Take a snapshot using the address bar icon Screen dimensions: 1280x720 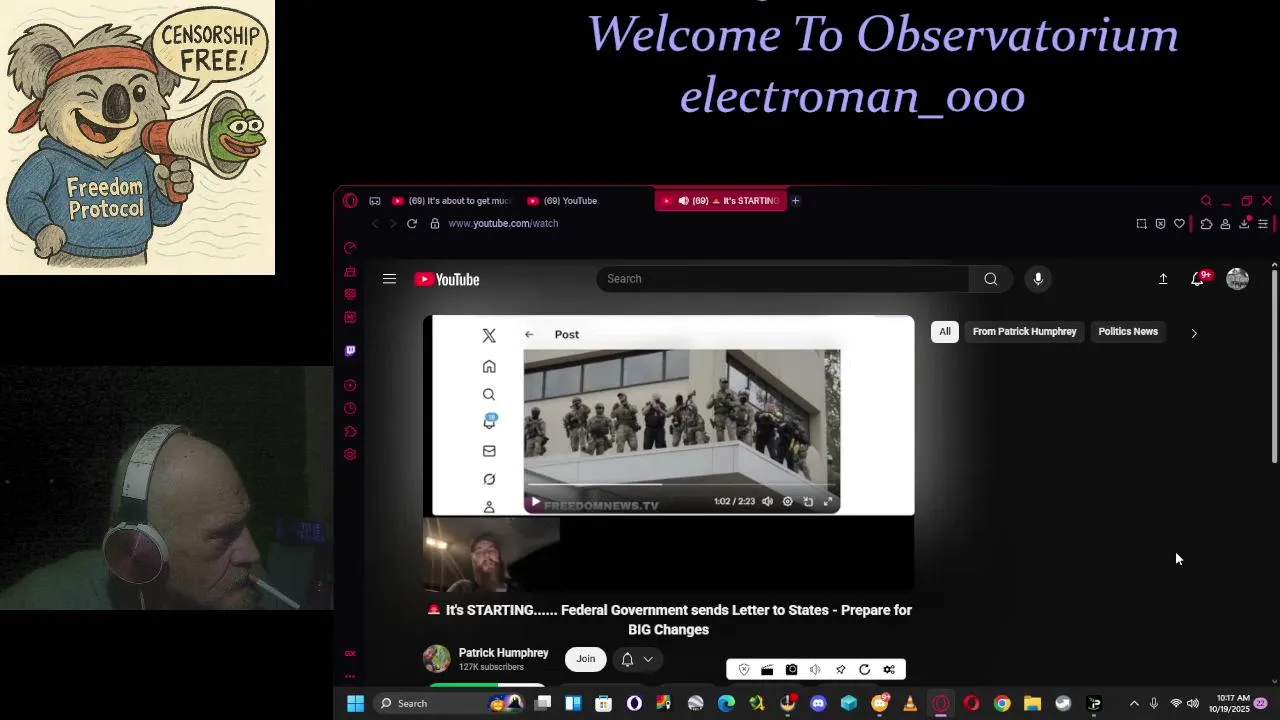click(1141, 224)
